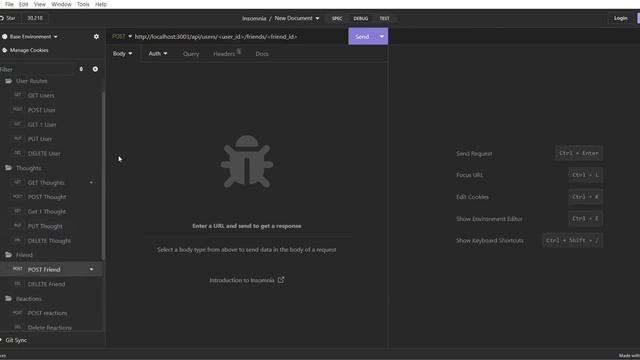The image size is (640, 360).
Task: Click Manage Cookies
Action: (x=25, y=50)
